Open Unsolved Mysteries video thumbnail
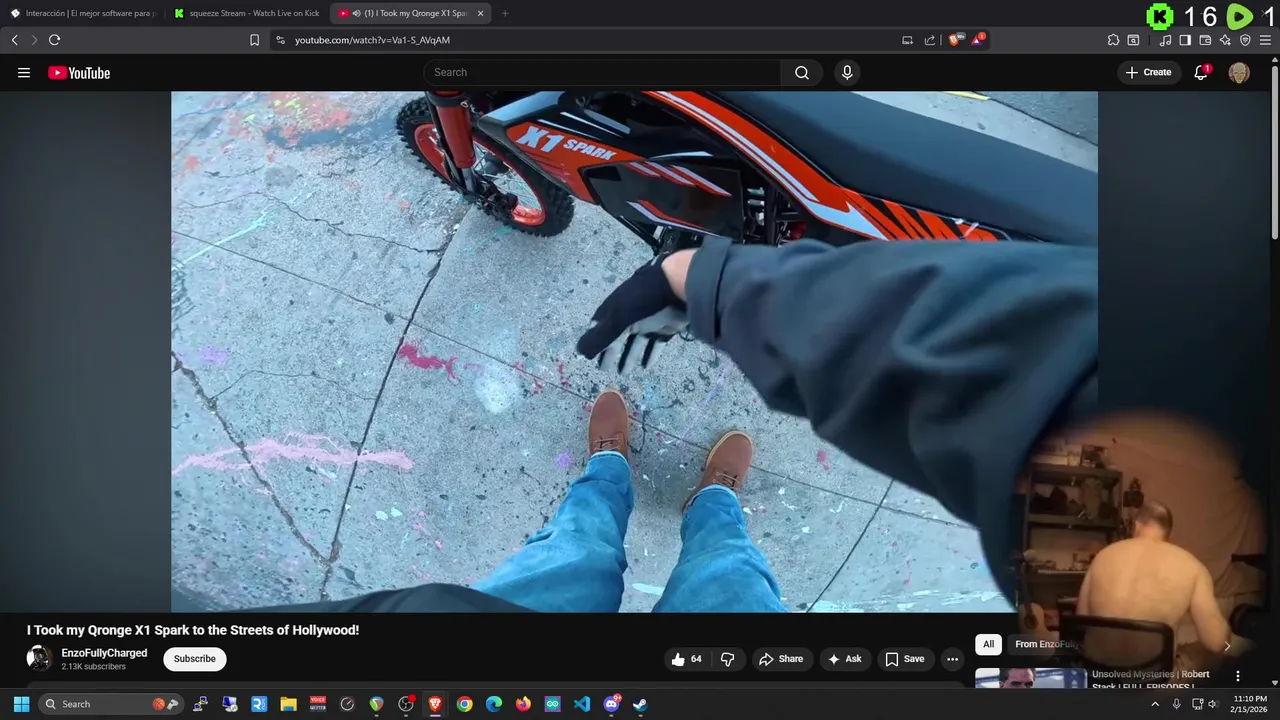1280x720 pixels. click(1031, 679)
